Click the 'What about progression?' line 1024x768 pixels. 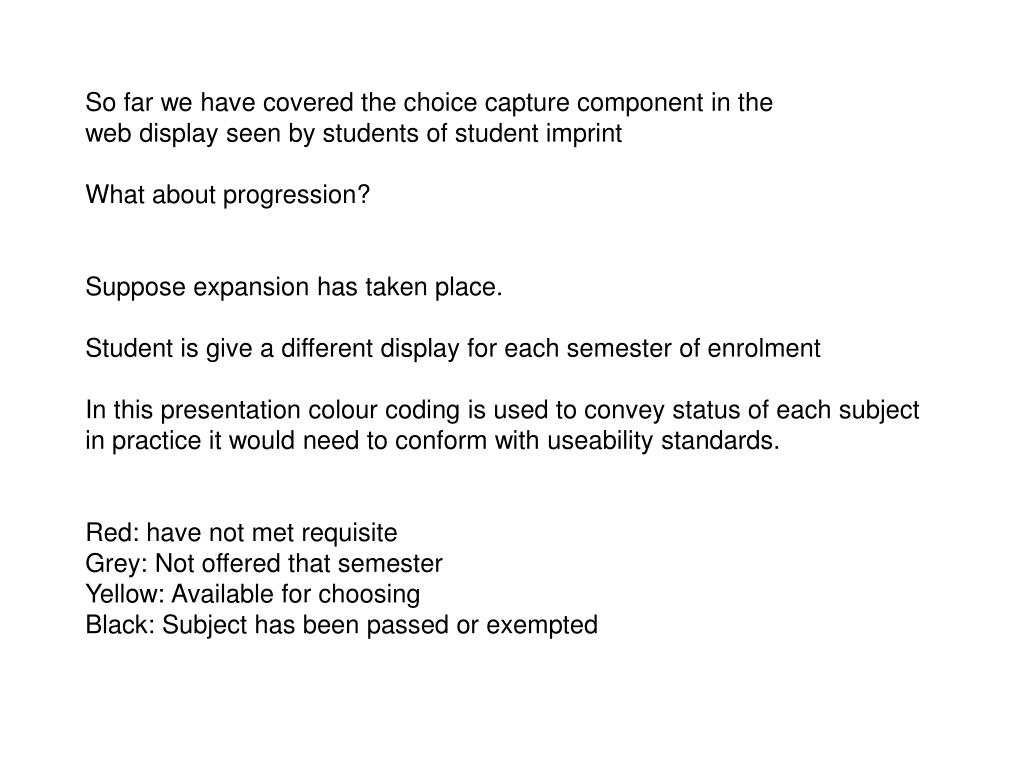[227, 195]
